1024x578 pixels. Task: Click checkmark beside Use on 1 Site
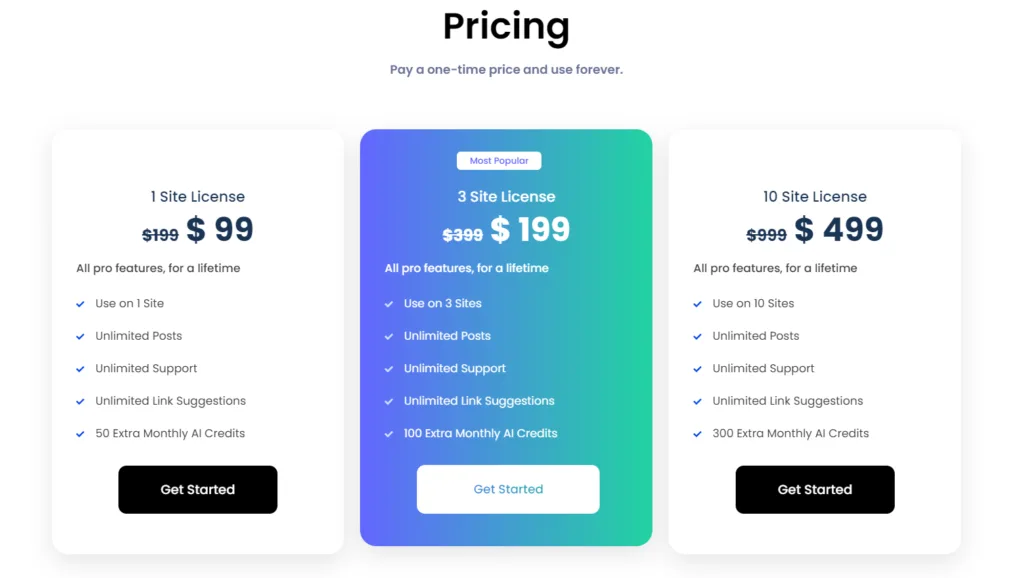coord(80,304)
